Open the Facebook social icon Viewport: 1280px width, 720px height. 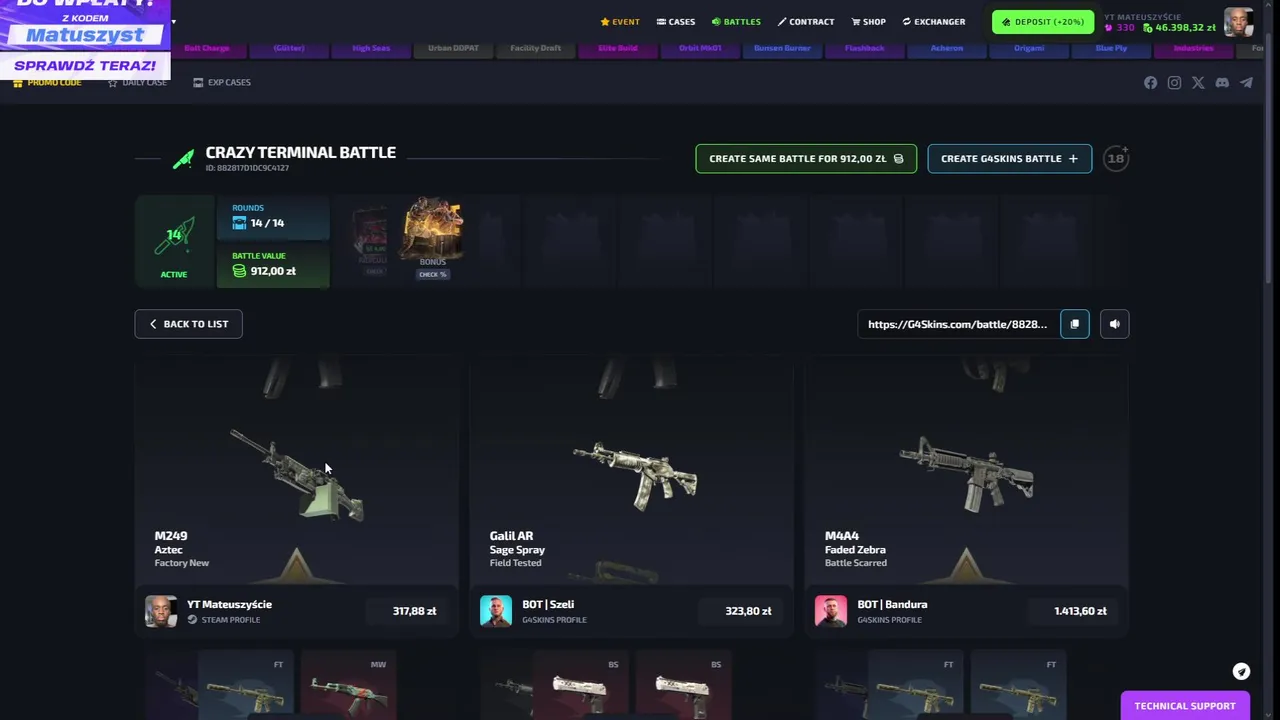pos(1150,83)
